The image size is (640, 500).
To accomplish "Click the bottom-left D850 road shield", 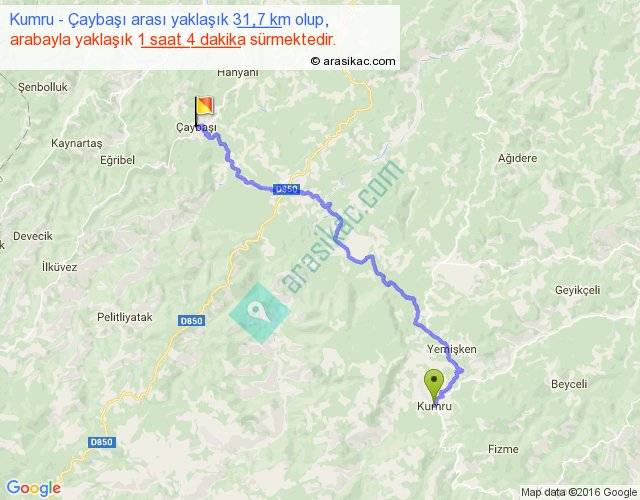I will pos(101,442).
